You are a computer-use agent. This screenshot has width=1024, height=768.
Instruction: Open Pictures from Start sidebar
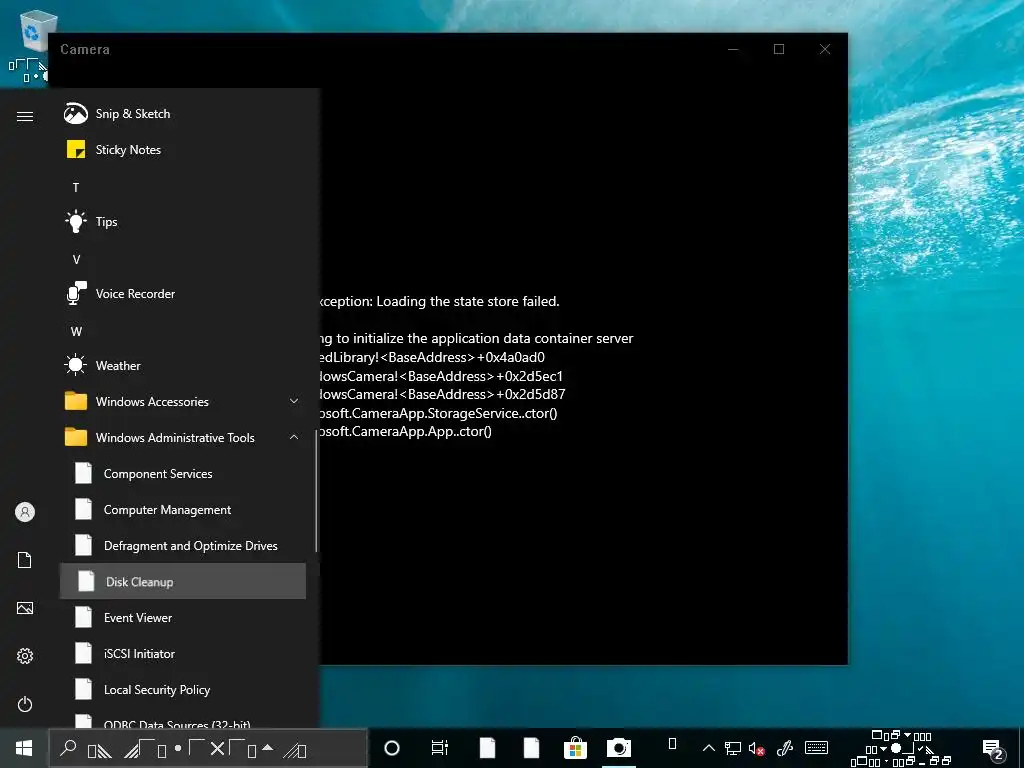click(x=25, y=608)
